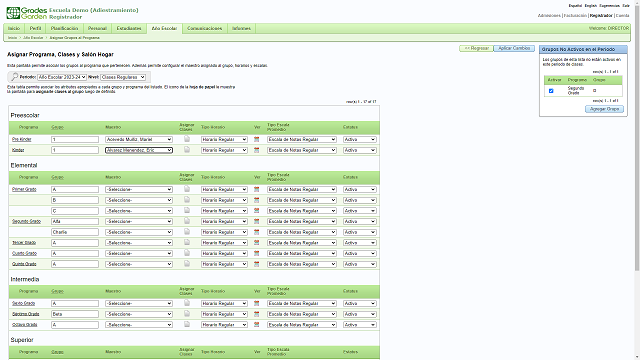Open the Periodo dropdown Año Escolar 2023-24
Viewport: 640px width, 360px height.
point(62,77)
